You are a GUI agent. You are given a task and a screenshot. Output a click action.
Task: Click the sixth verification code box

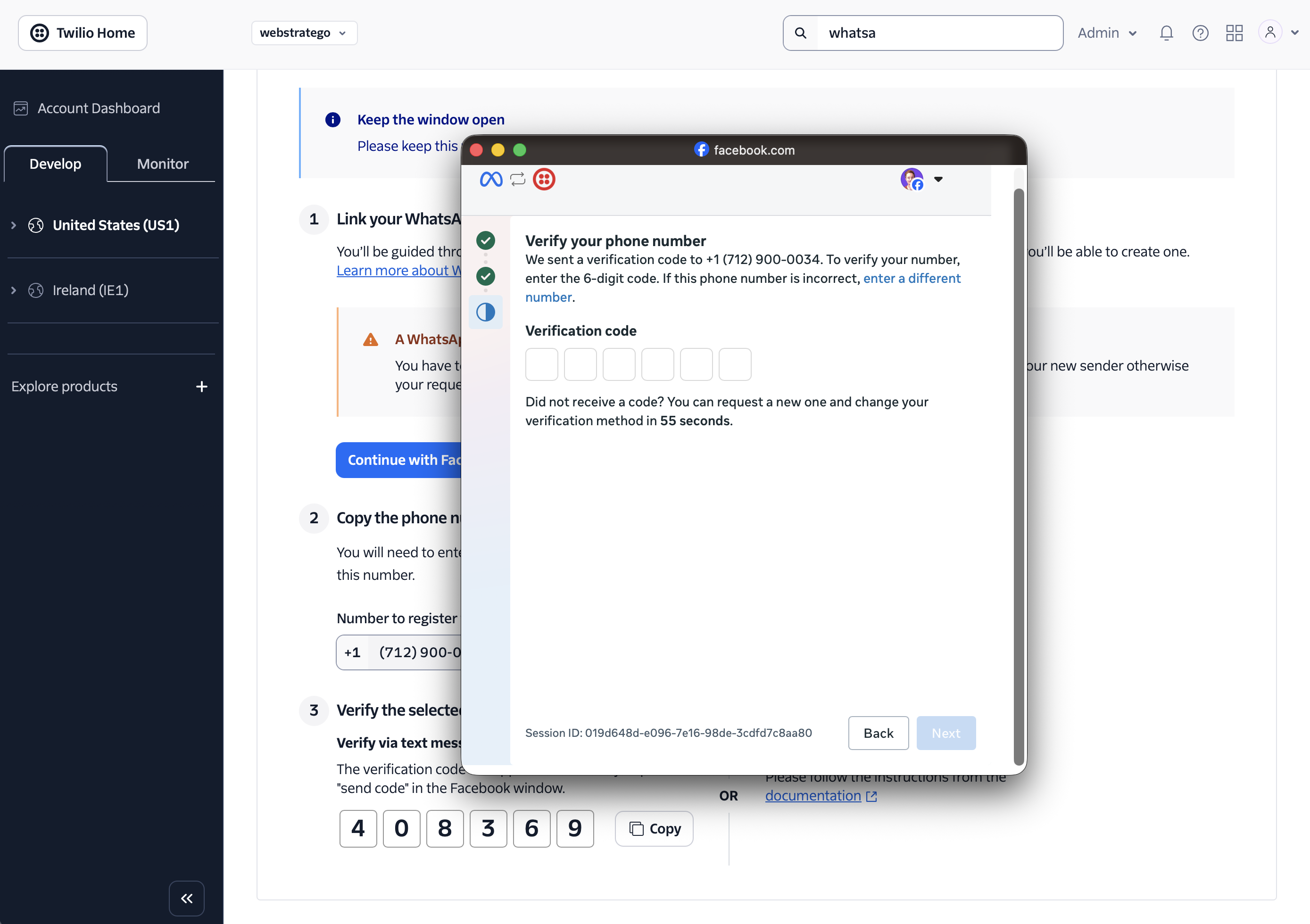coord(736,364)
